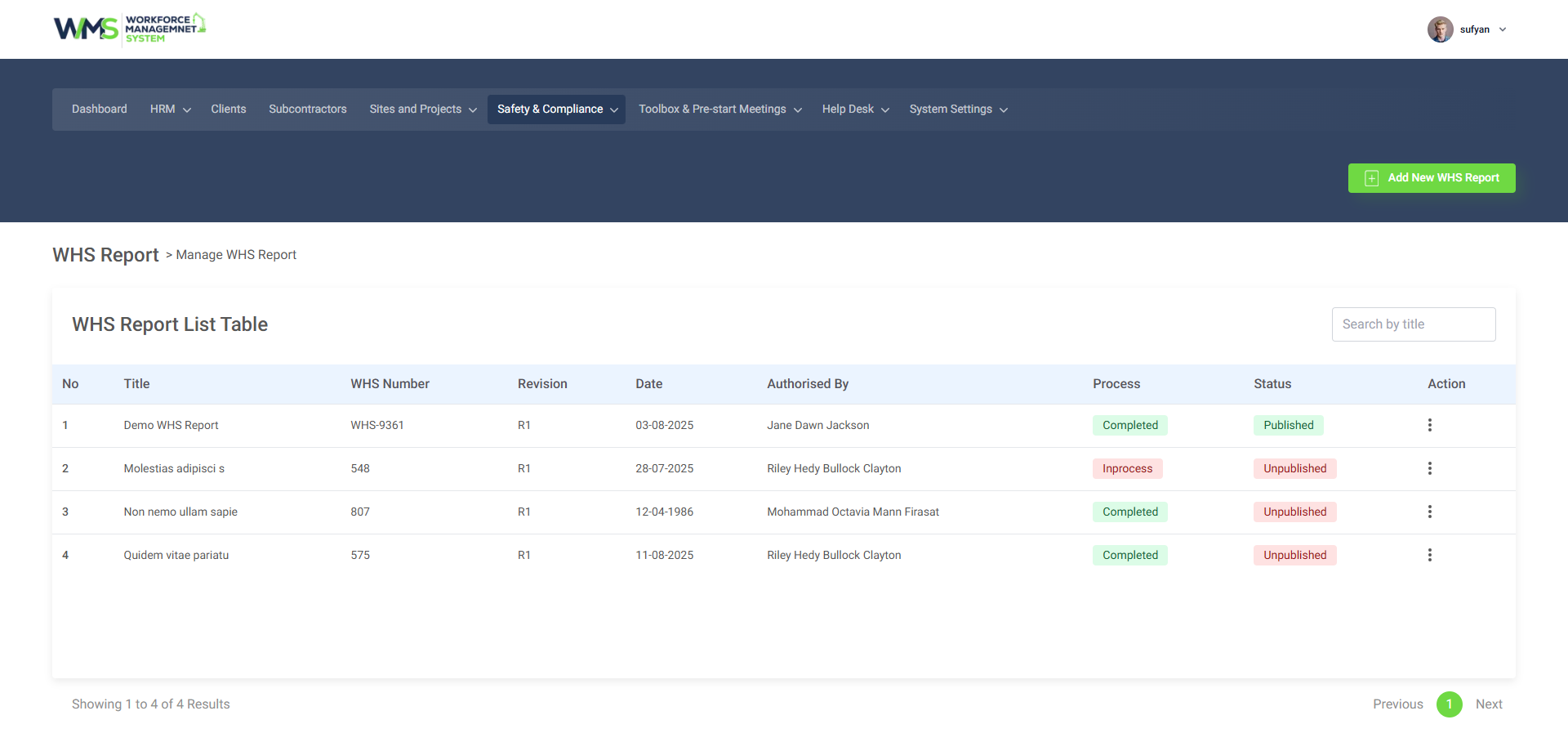Expand the sufyan profile dropdown arrow
Viewport: 1568px width, 751px height.
(x=1503, y=29)
